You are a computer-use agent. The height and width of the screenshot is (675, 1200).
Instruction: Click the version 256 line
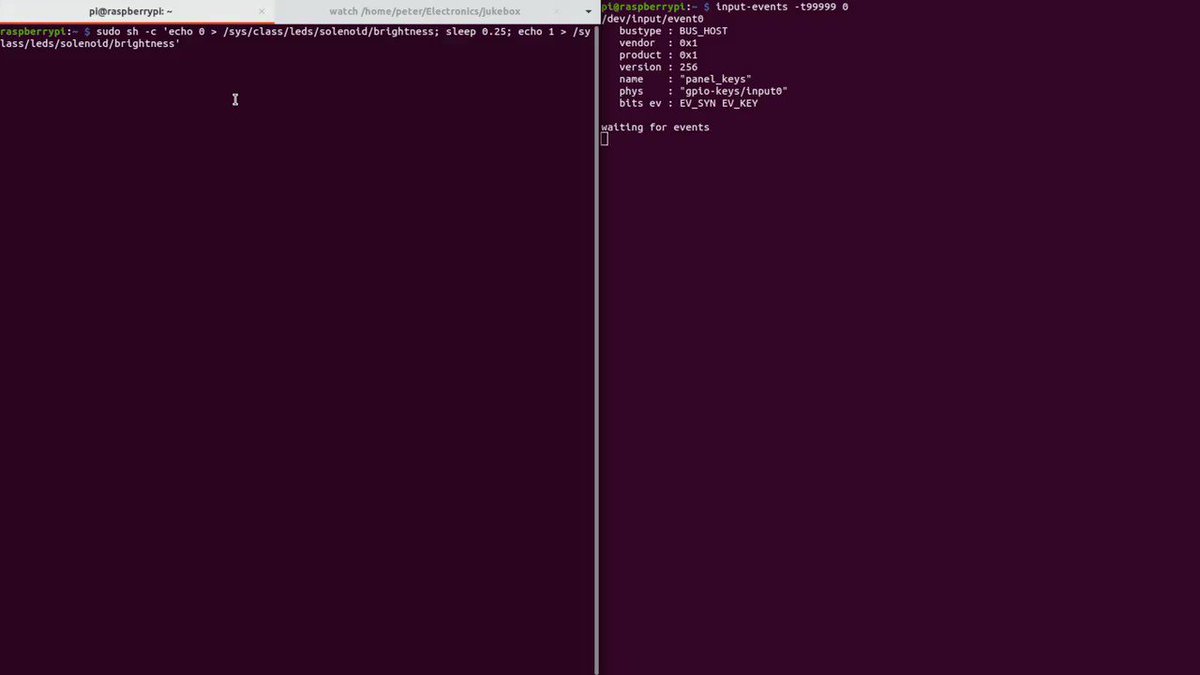click(658, 67)
